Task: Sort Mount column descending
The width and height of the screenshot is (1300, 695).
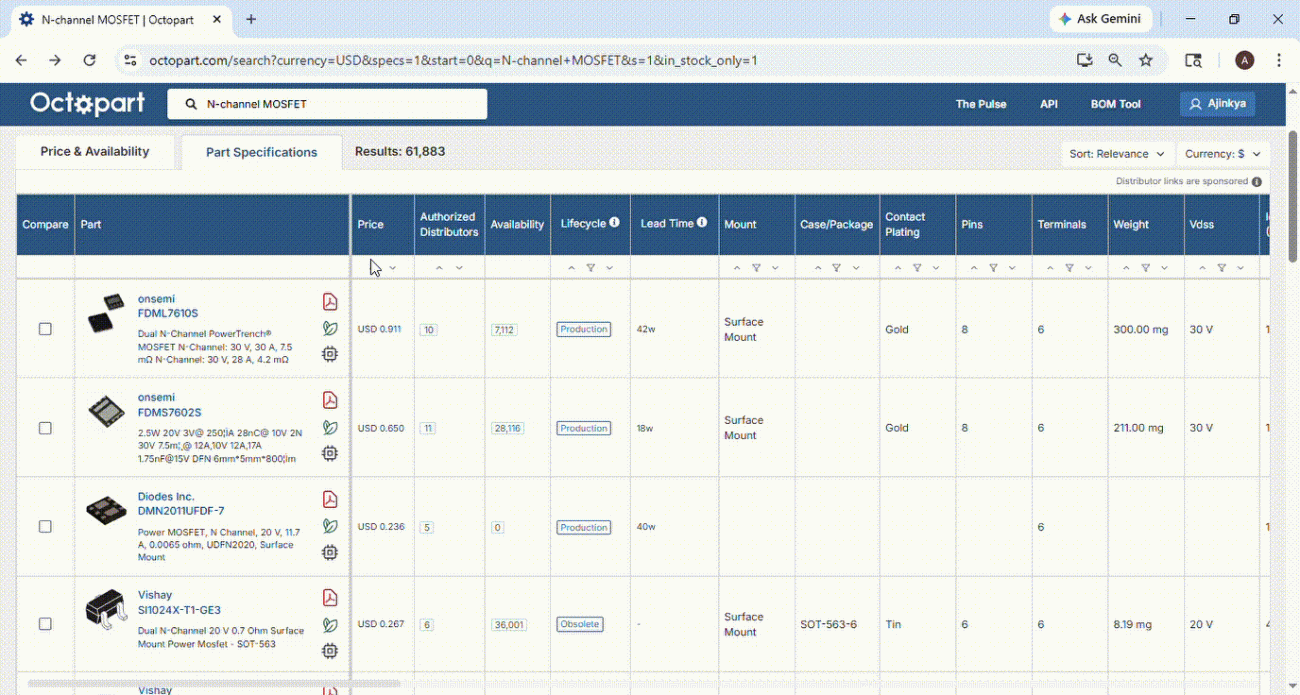Action: pyautogui.click(x=775, y=268)
